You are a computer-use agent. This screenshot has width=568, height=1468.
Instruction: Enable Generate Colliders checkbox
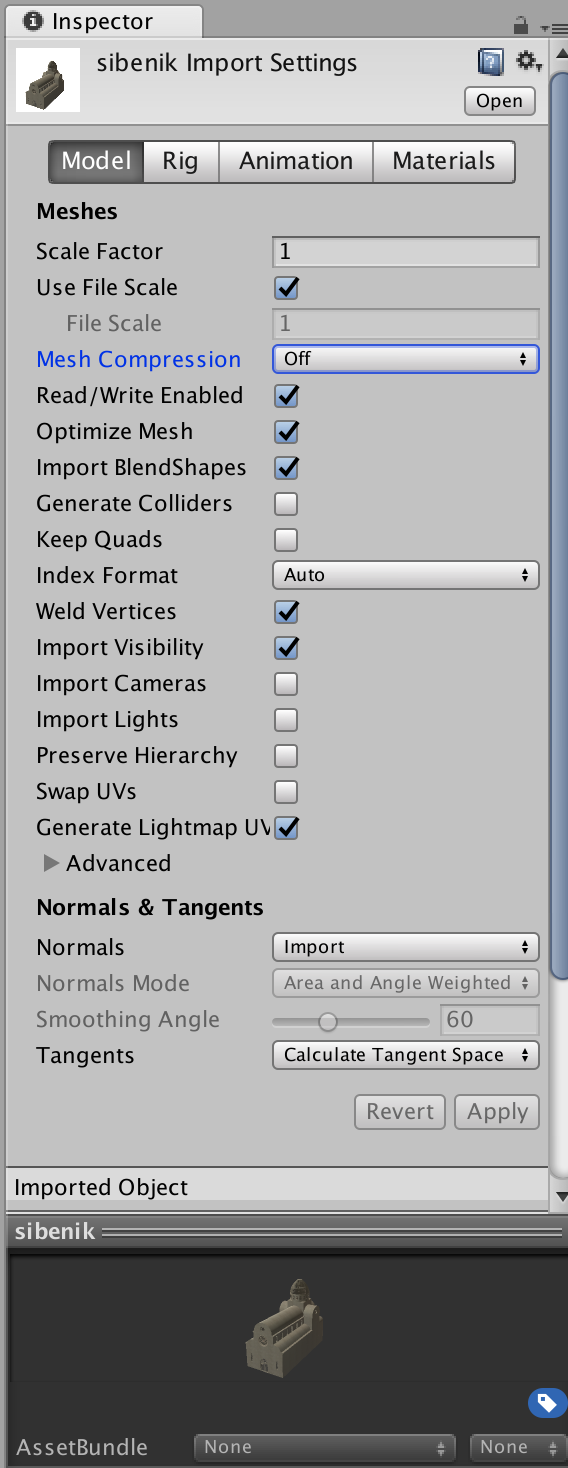point(287,504)
